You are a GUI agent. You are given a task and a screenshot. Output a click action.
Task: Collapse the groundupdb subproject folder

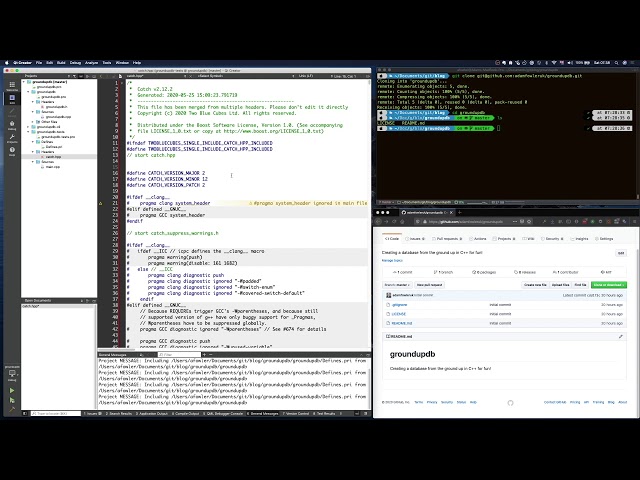(x=28, y=92)
